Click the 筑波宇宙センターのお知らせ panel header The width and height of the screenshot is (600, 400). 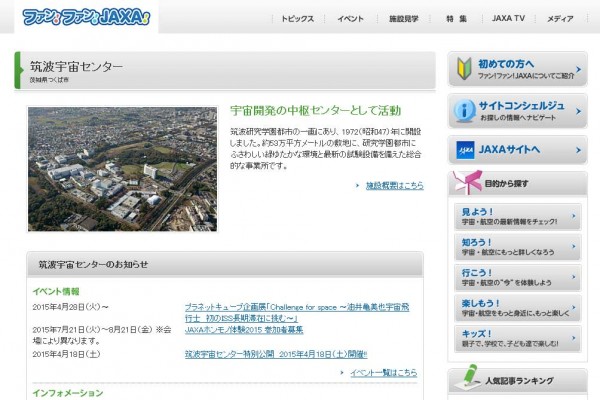pos(225,264)
